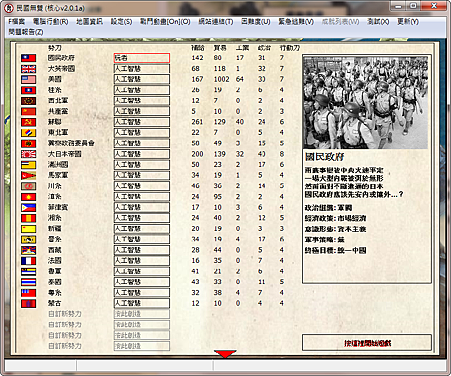Select the 湘系 red and yellow flag
451x376 pixels.
(x=28, y=218)
